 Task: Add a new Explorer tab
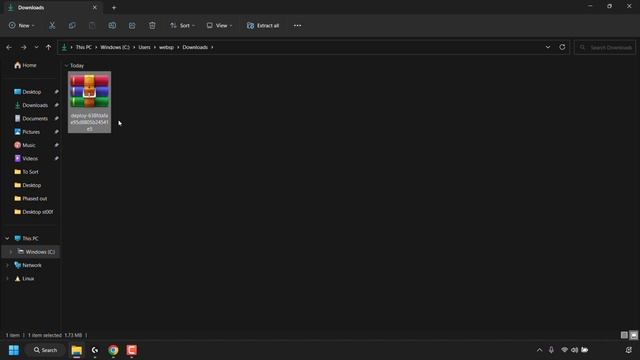pyautogui.click(x=114, y=7)
